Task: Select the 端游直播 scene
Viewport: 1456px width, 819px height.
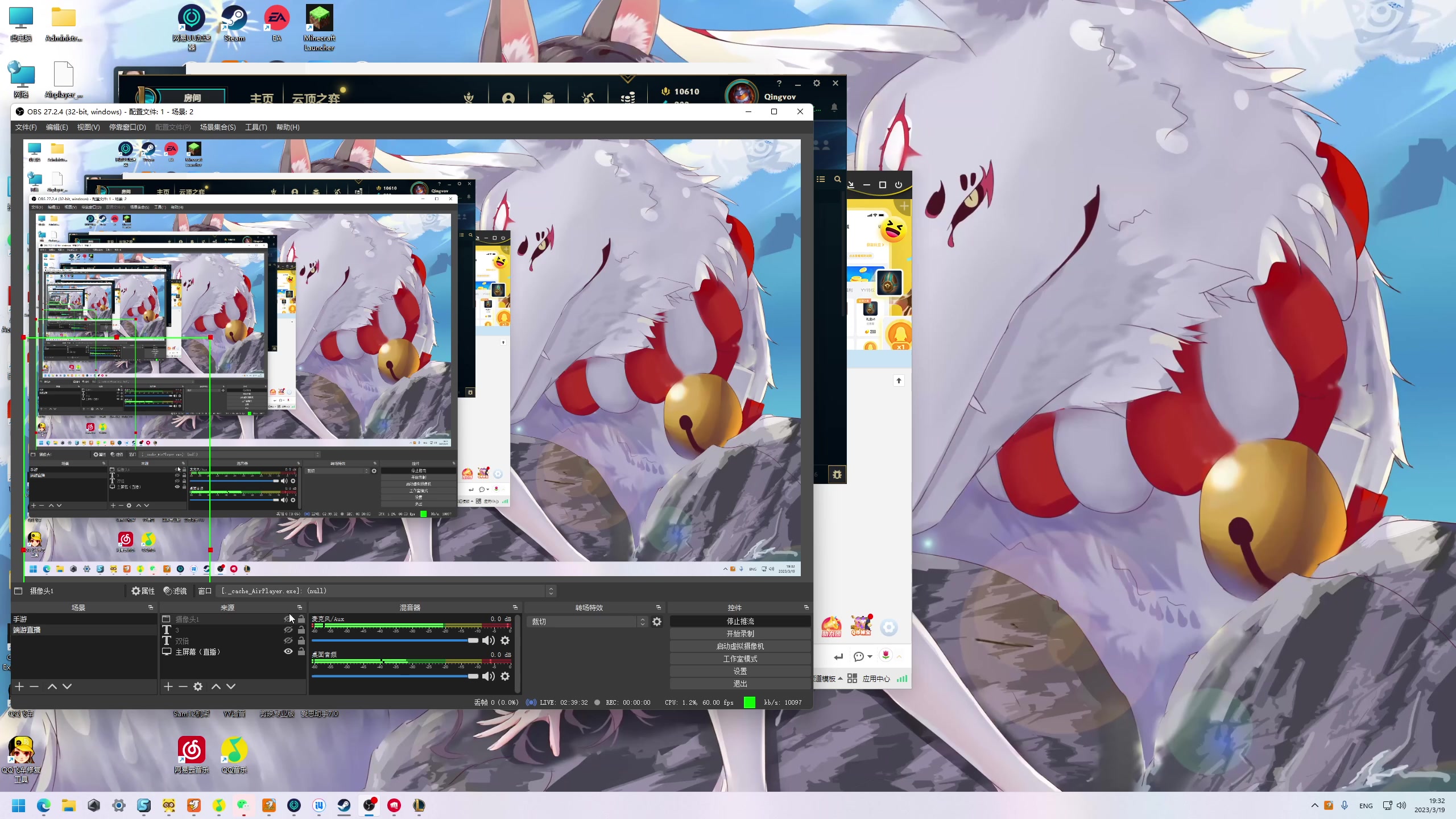Action: click(84, 630)
